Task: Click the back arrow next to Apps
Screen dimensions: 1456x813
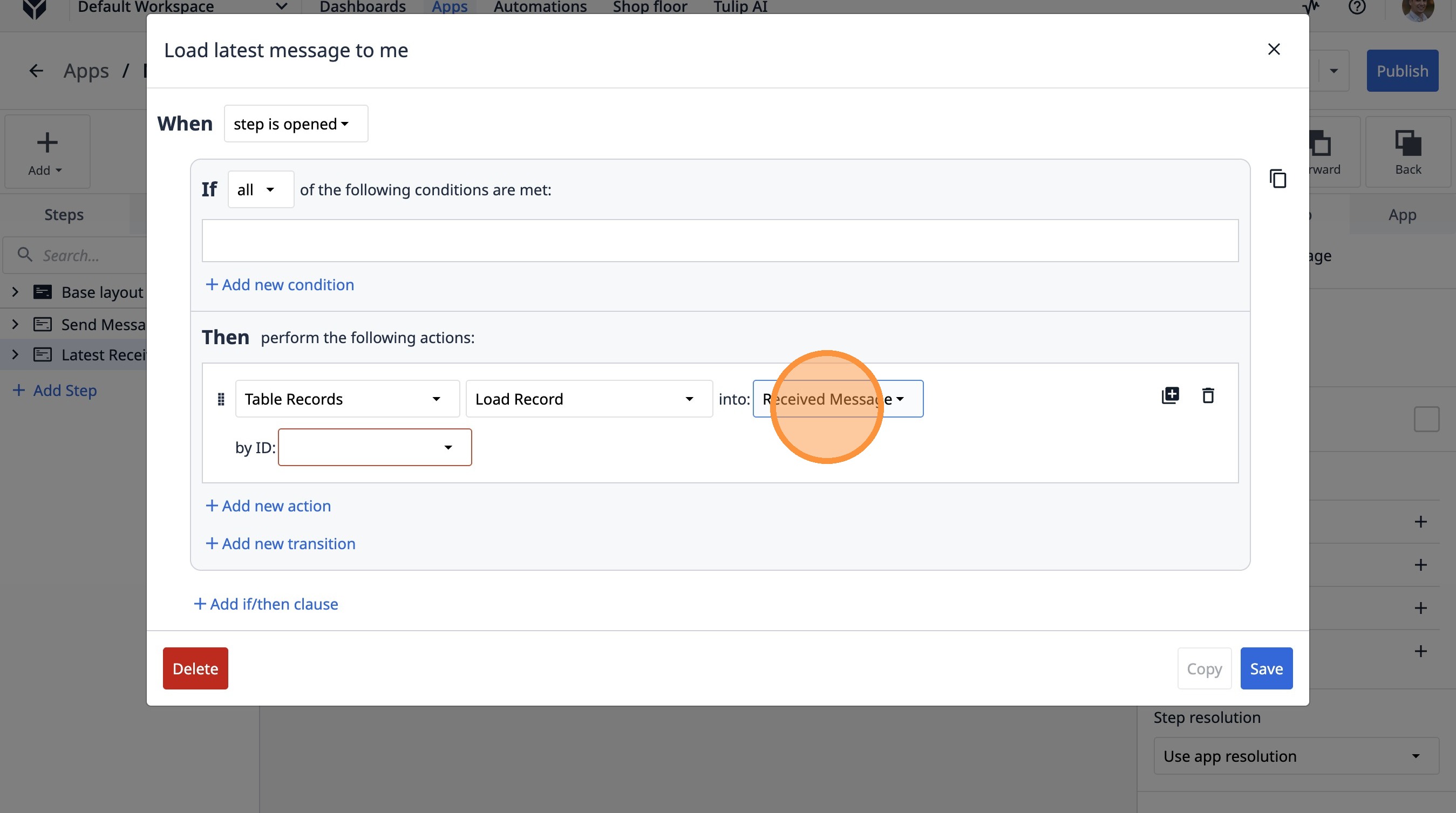Action: [x=36, y=71]
